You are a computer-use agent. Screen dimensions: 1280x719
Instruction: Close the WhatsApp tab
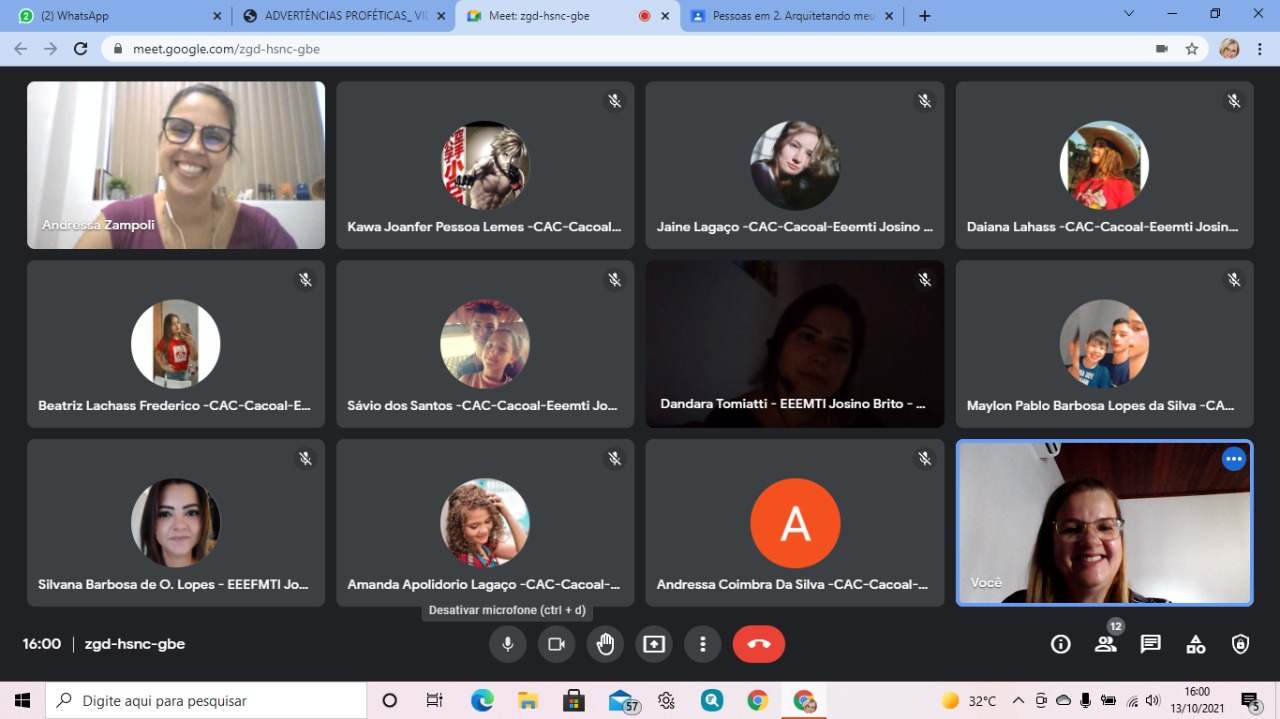(217, 16)
